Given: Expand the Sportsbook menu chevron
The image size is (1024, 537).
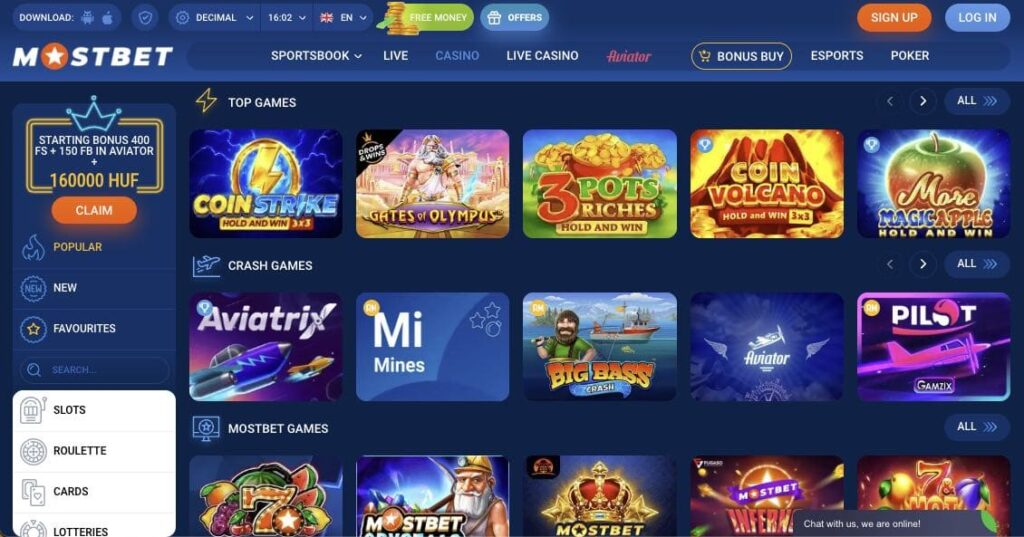Looking at the screenshot, I should pos(358,56).
